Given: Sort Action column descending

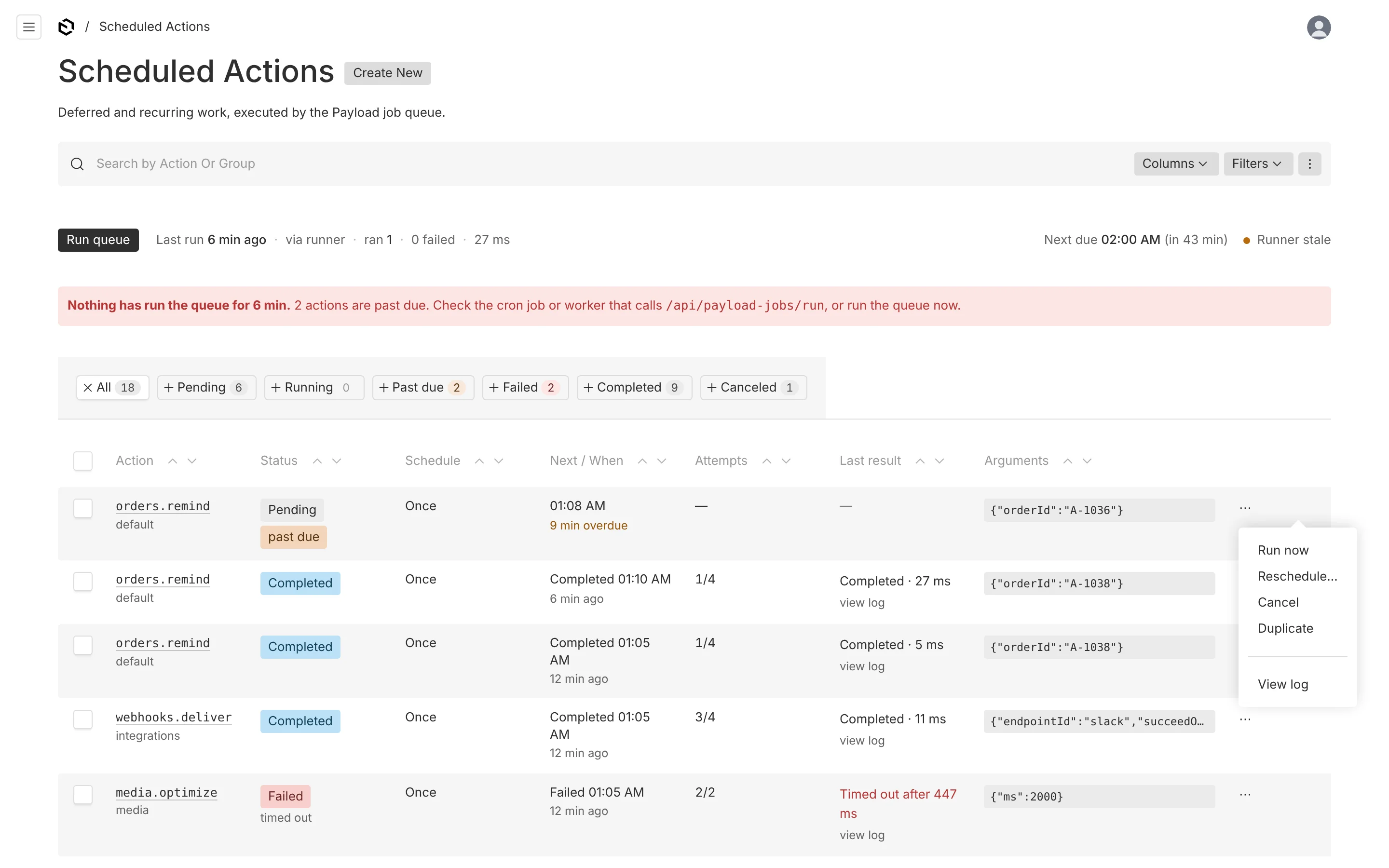Looking at the screenshot, I should (192, 461).
